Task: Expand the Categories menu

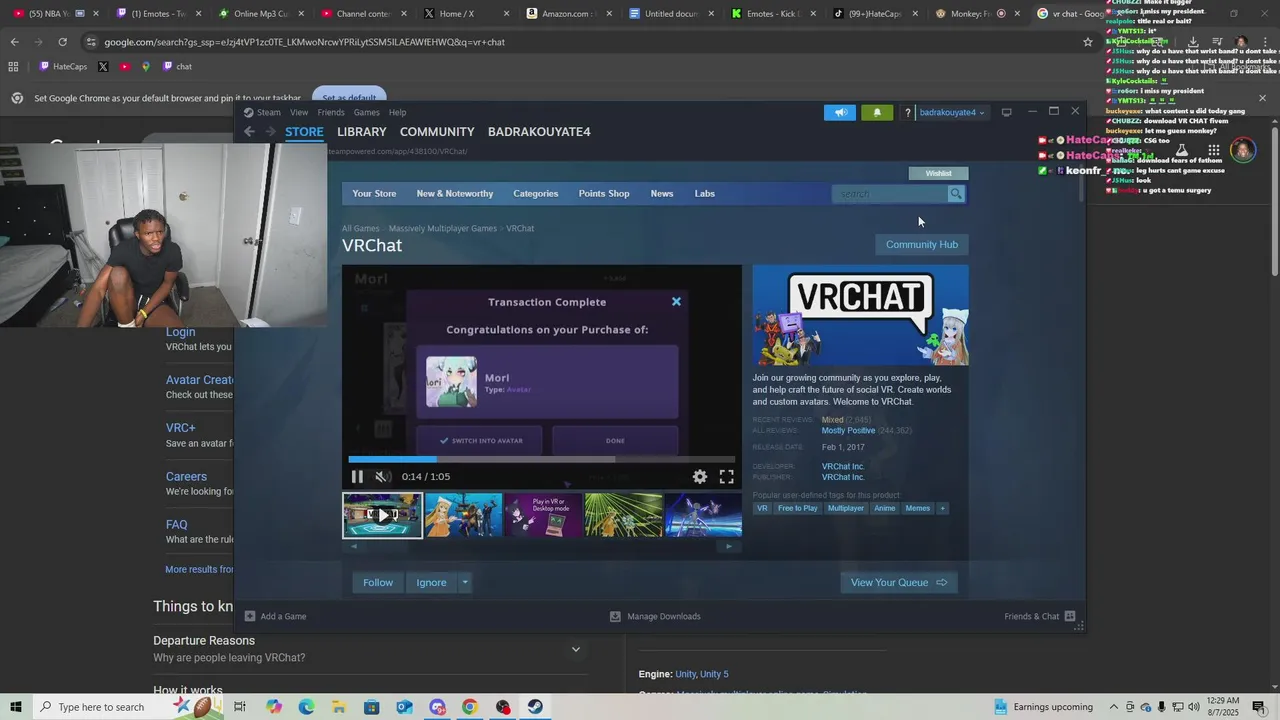Action: 536,194
